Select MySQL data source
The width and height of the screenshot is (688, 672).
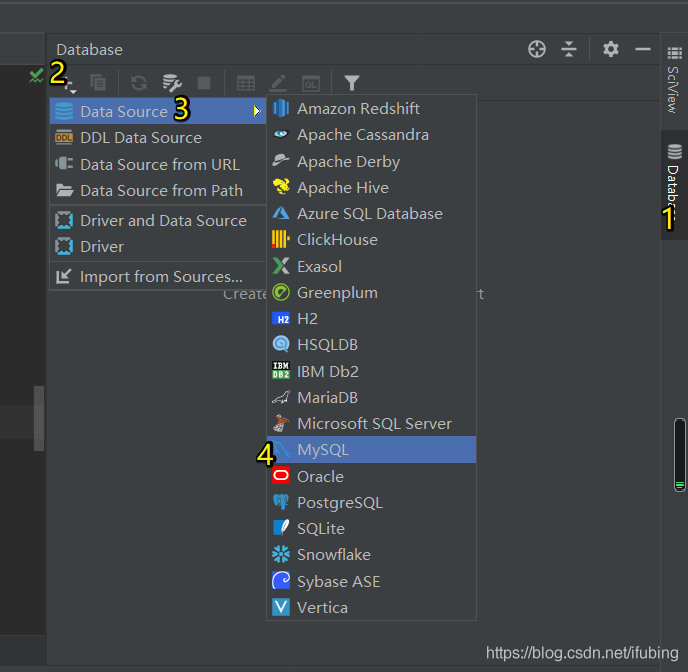pos(371,450)
